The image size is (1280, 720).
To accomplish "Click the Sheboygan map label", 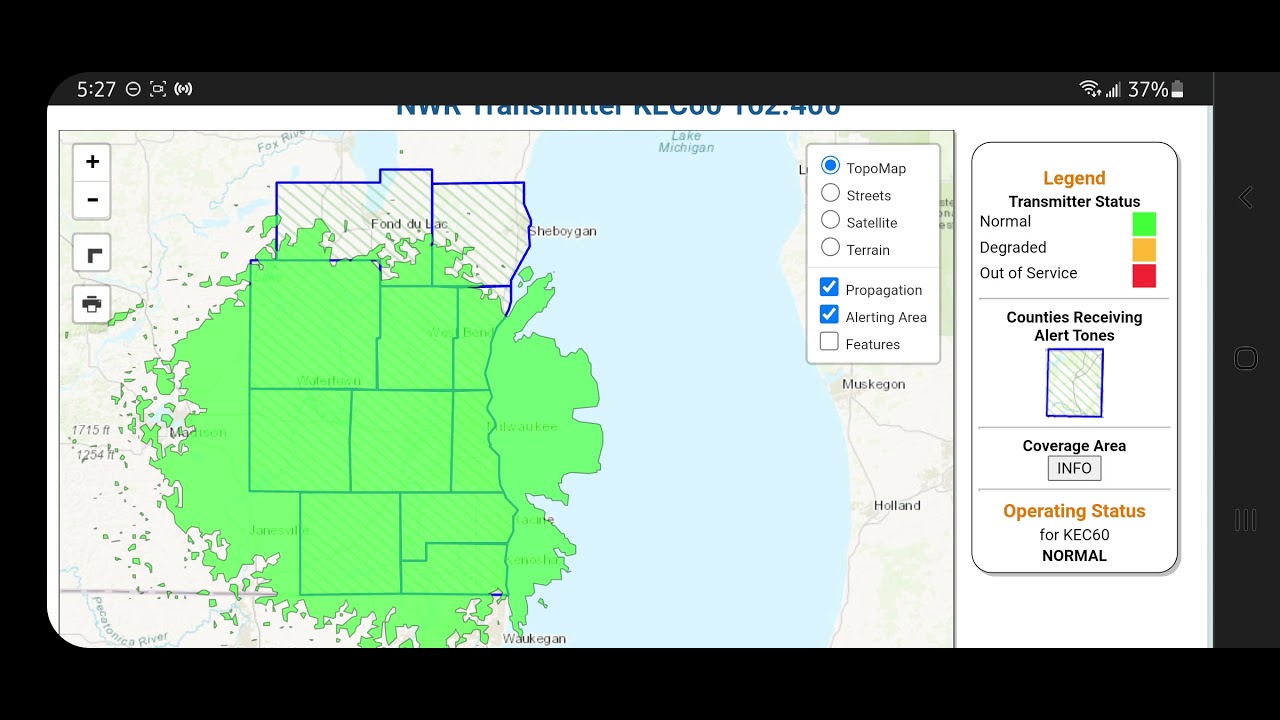I will (x=562, y=231).
